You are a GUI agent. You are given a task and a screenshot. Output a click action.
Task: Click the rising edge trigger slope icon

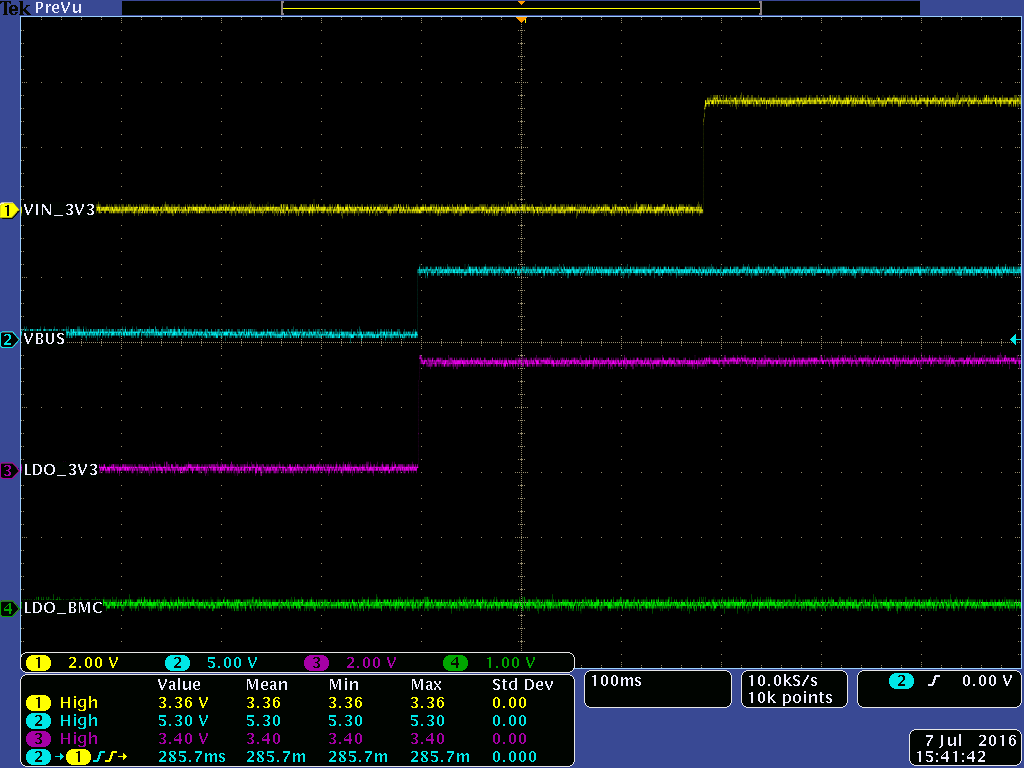pos(934,681)
